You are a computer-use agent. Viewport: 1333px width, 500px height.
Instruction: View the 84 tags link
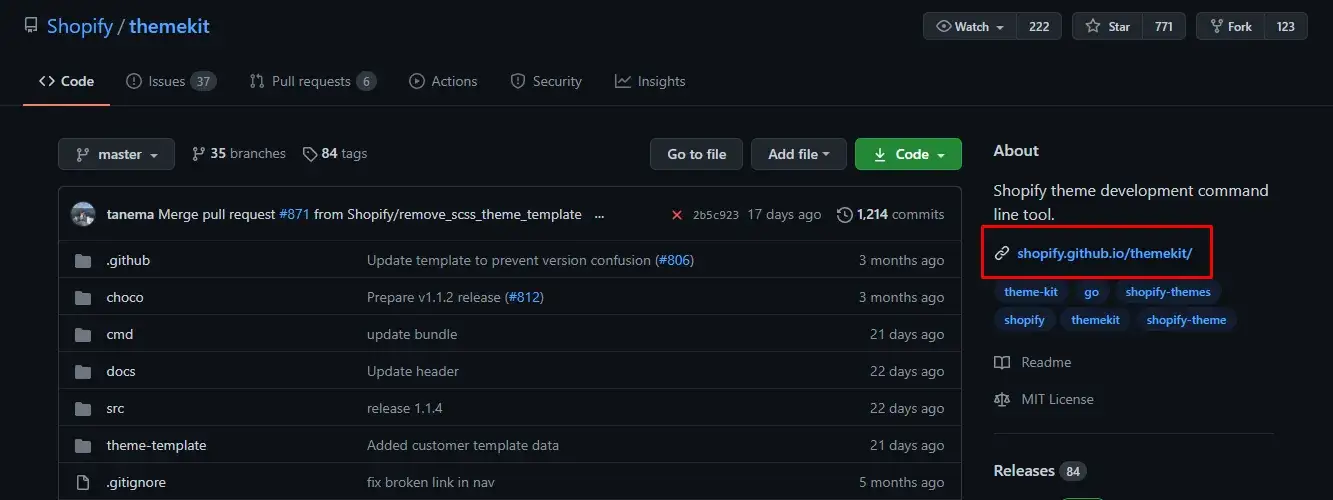coord(335,154)
